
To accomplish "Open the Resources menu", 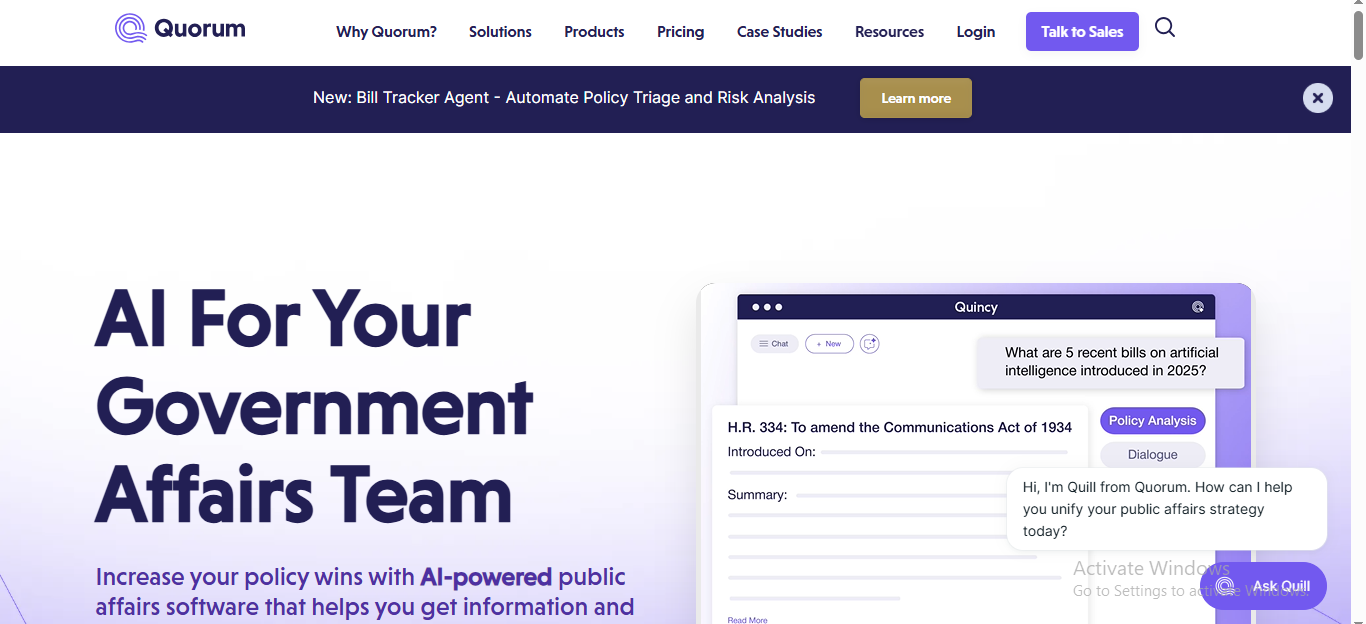I will (x=889, y=32).
